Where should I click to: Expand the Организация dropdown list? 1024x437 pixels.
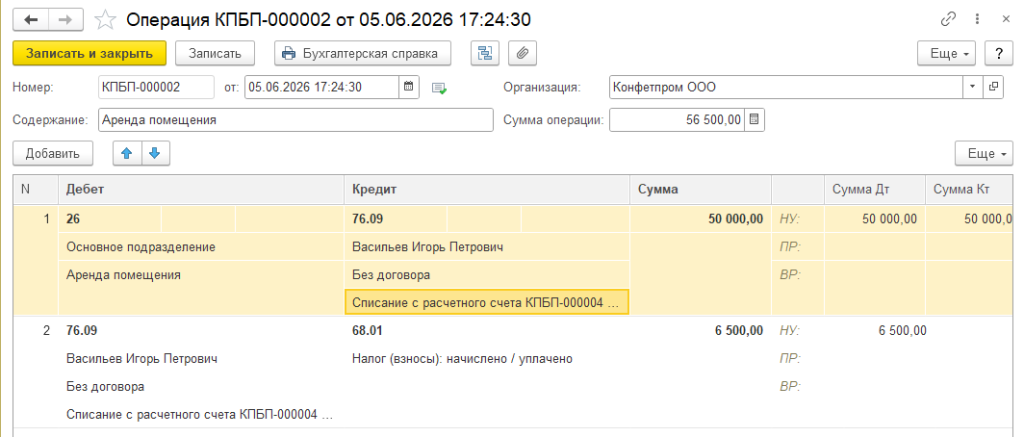click(x=972, y=87)
